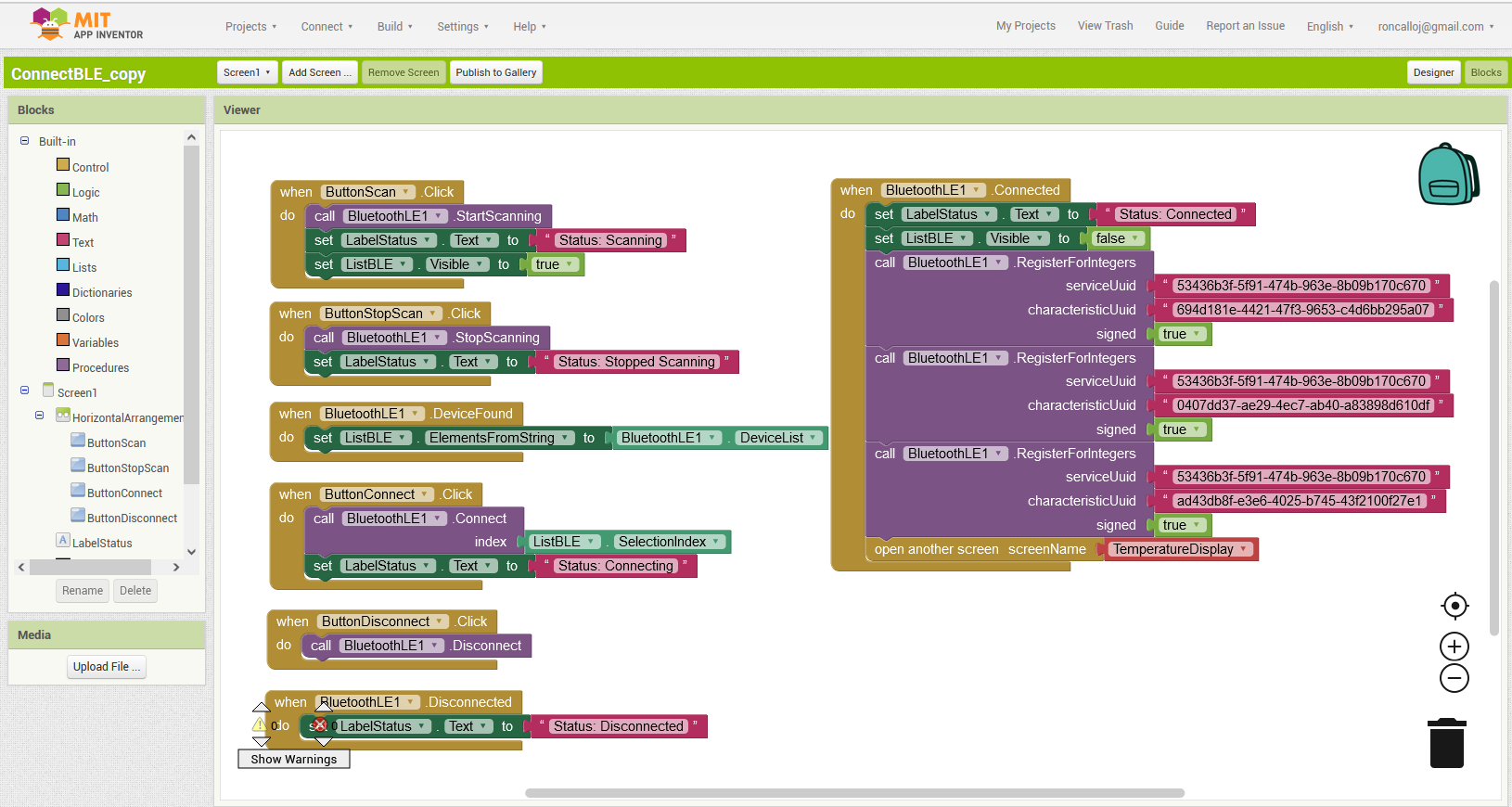
Task: Go to My Projects
Action: pos(1026,26)
